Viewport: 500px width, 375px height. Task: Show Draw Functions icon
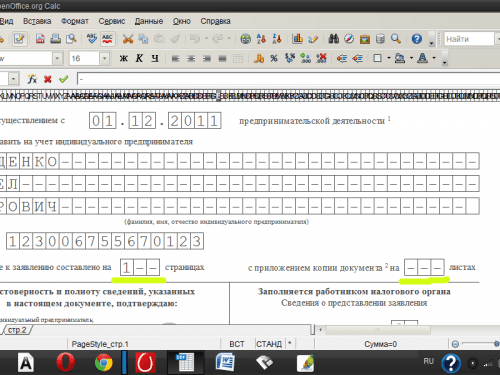[313, 39]
